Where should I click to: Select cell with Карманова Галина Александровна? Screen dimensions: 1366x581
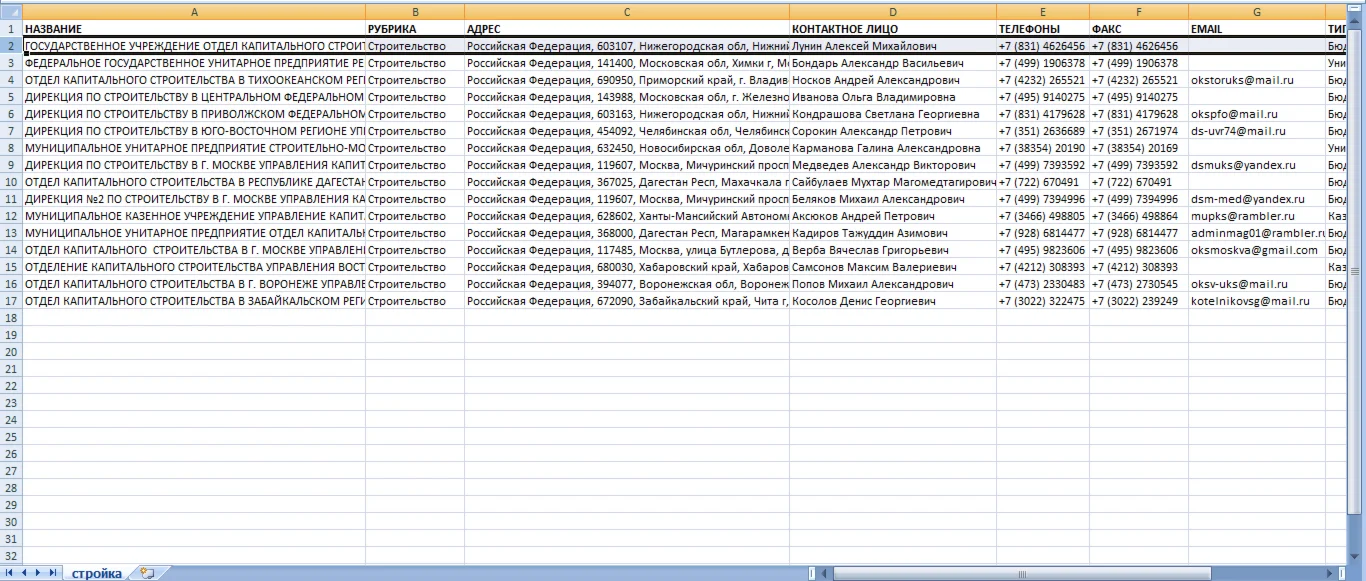[x=893, y=148]
